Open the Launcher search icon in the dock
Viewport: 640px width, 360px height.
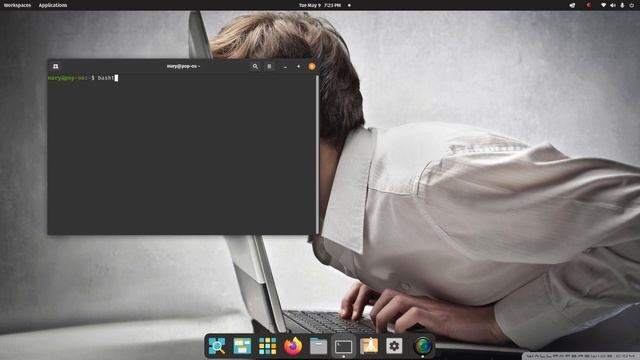point(217,346)
